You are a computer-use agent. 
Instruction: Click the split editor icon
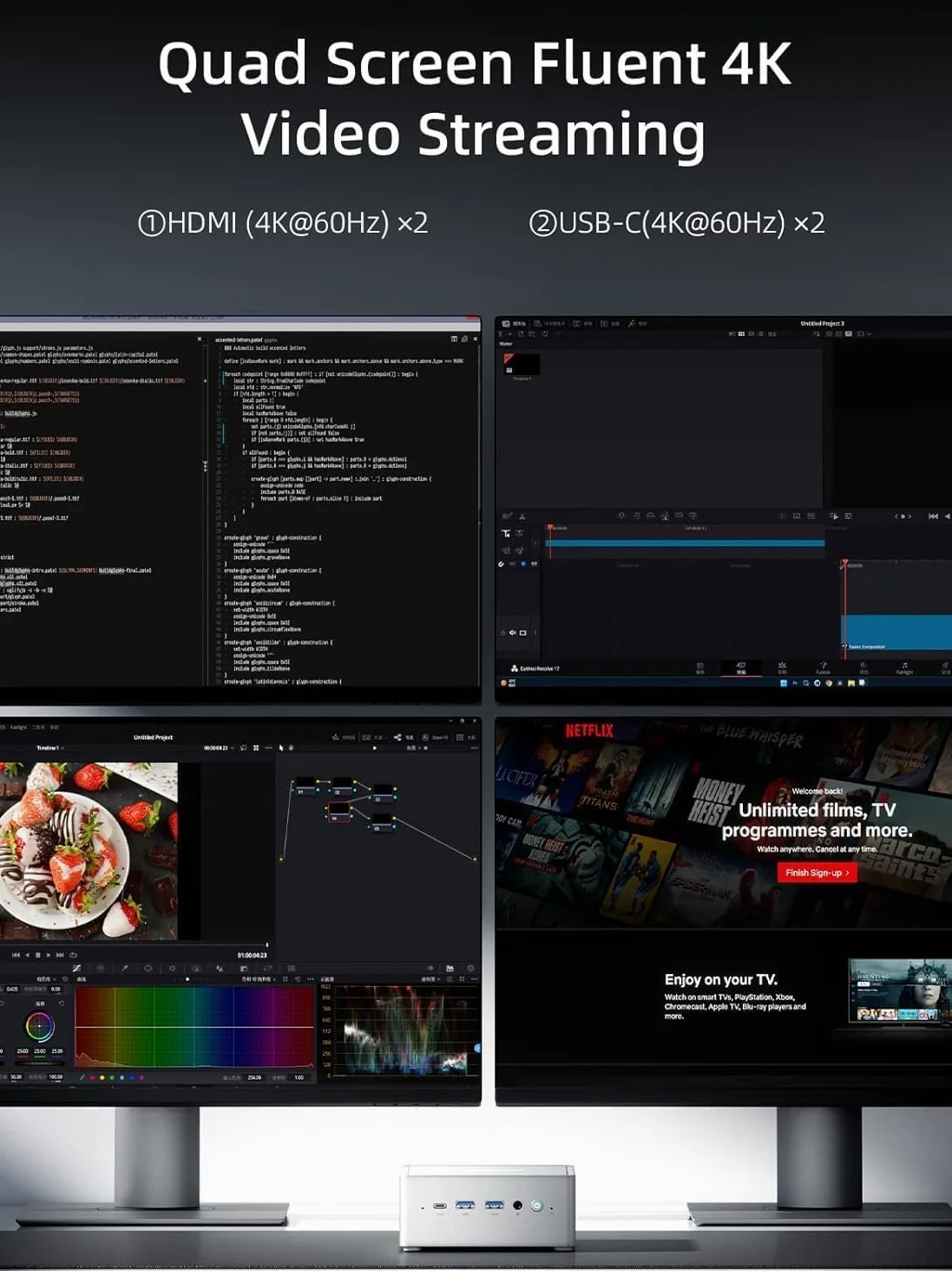point(454,339)
